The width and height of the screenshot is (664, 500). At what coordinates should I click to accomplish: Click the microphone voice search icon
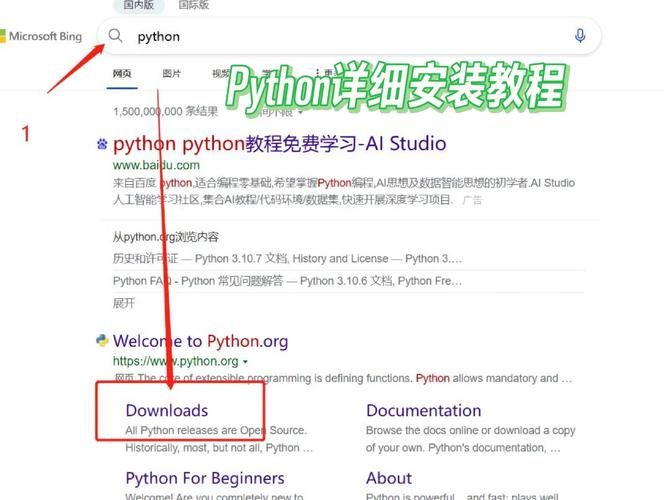pos(580,36)
